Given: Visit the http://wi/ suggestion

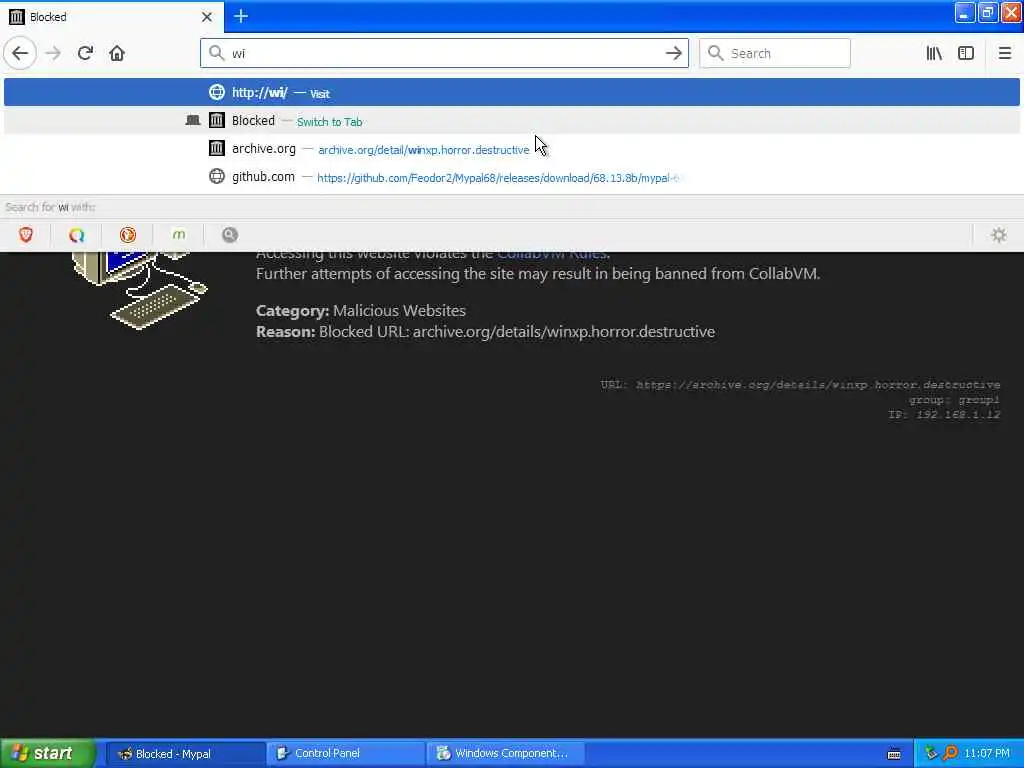Looking at the screenshot, I should 511,92.
